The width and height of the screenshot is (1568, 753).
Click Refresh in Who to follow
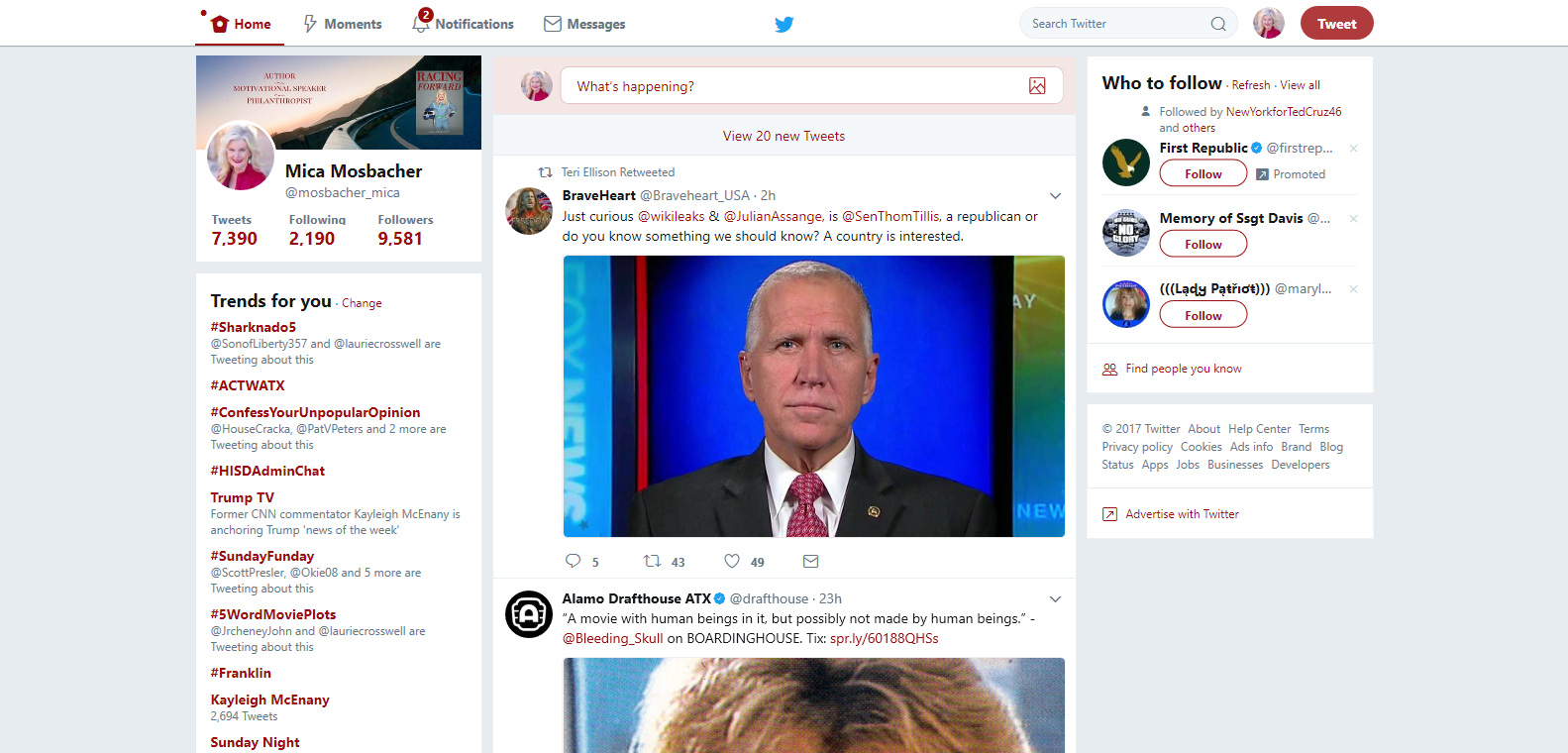pyautogui.click(x=1250, y=85)
